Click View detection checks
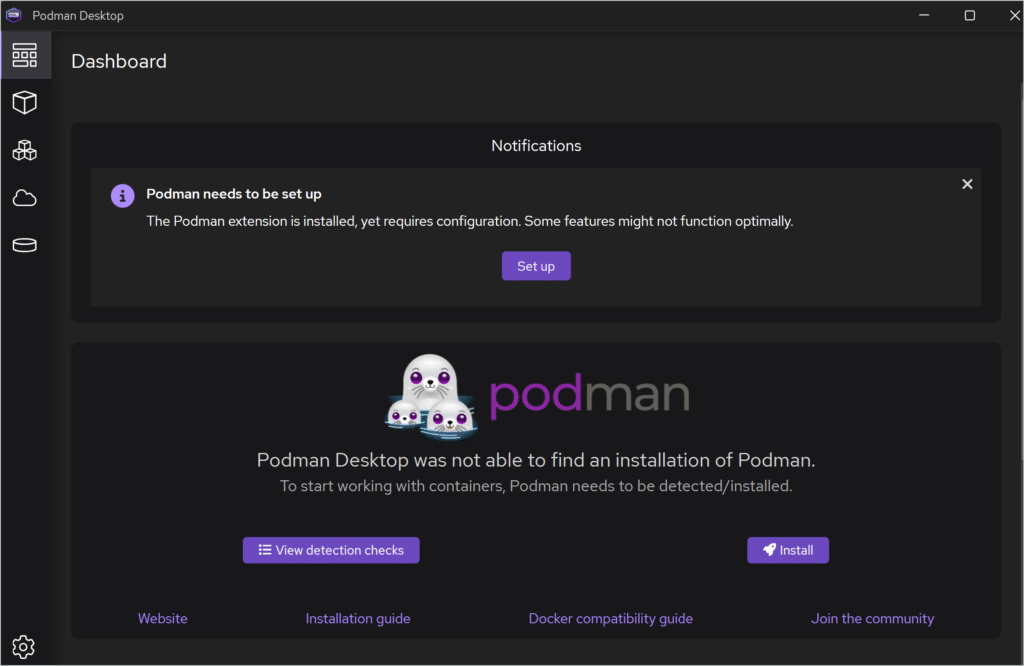The width and height of the screenshot is (1024, 666). coord(331,549)
